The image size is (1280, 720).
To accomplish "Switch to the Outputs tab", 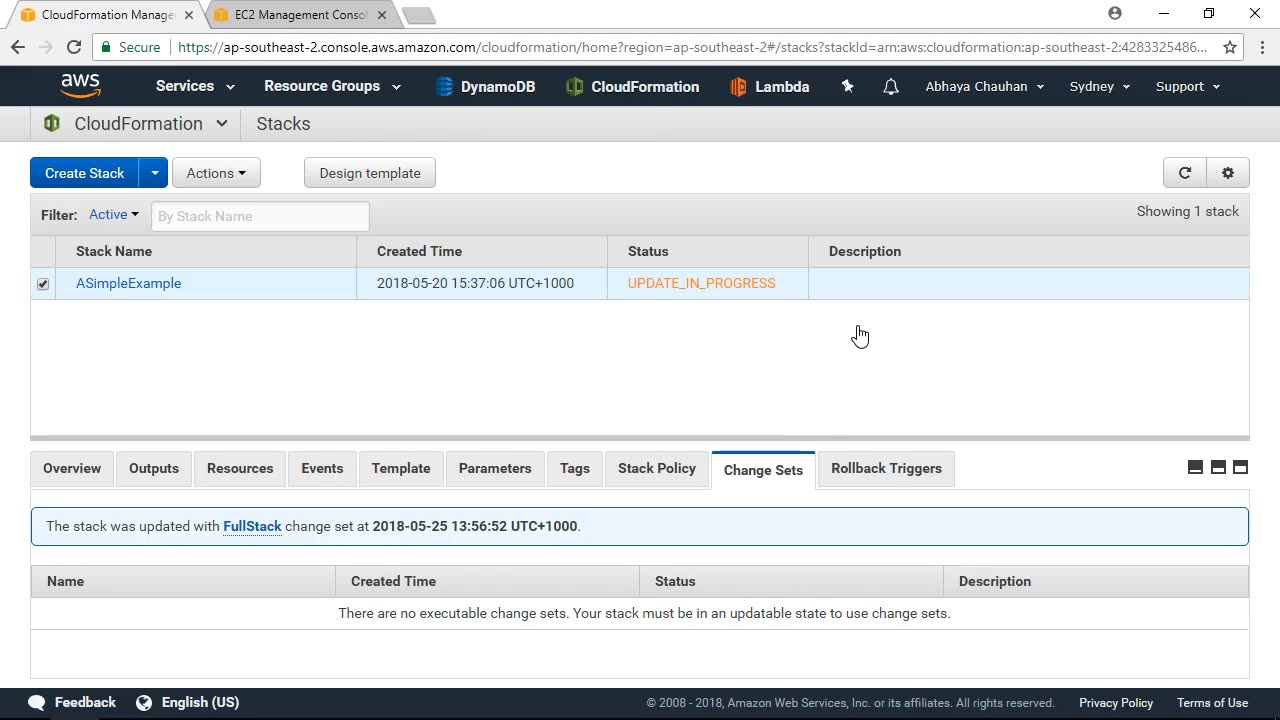I will coord(154,468).
